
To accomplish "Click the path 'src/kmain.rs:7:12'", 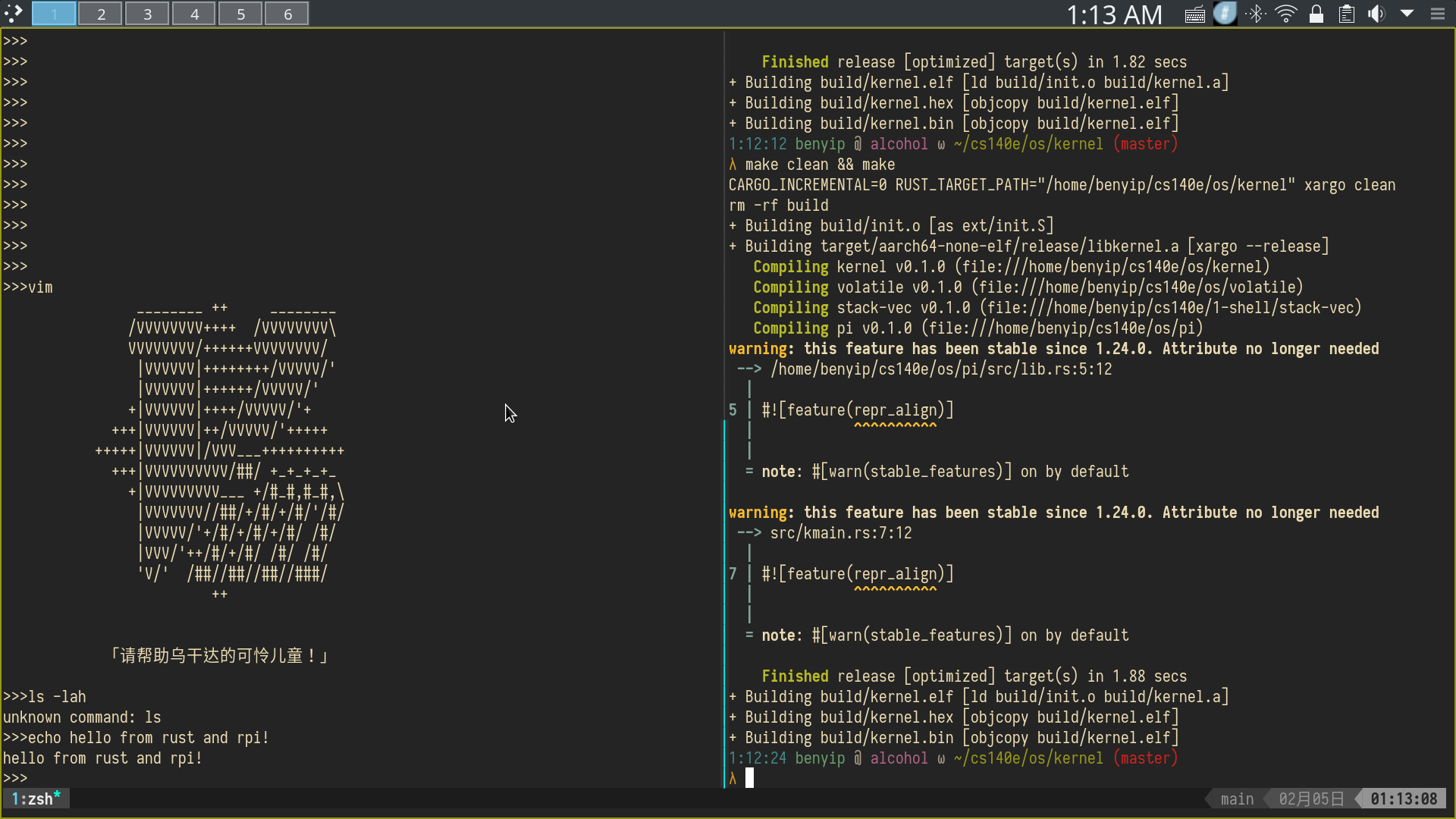I will point(841,533).
